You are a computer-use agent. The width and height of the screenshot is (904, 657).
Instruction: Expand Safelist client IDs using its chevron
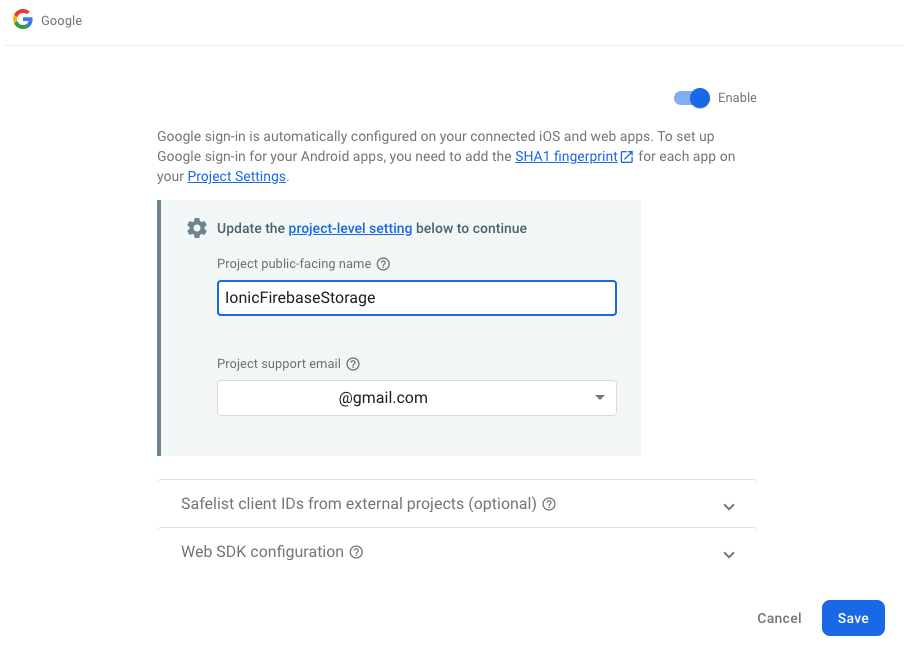[x=729, y=506]
